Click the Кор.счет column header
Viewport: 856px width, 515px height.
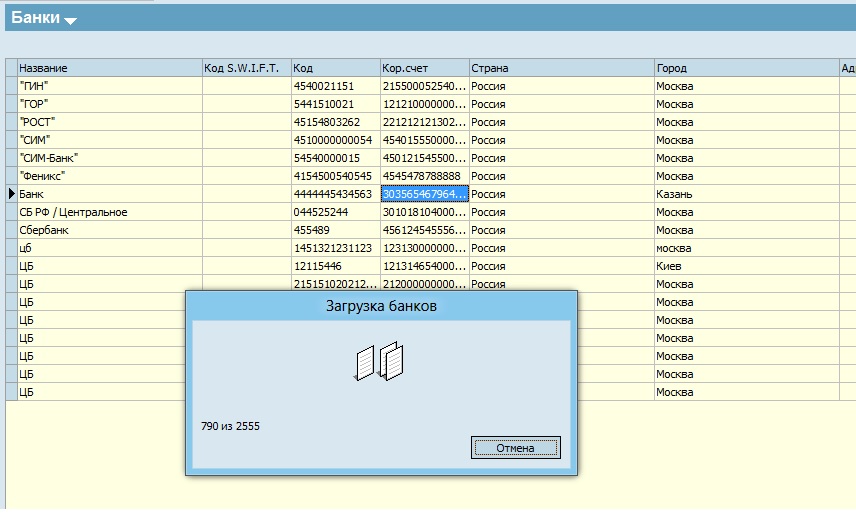(x=425, y=68)
